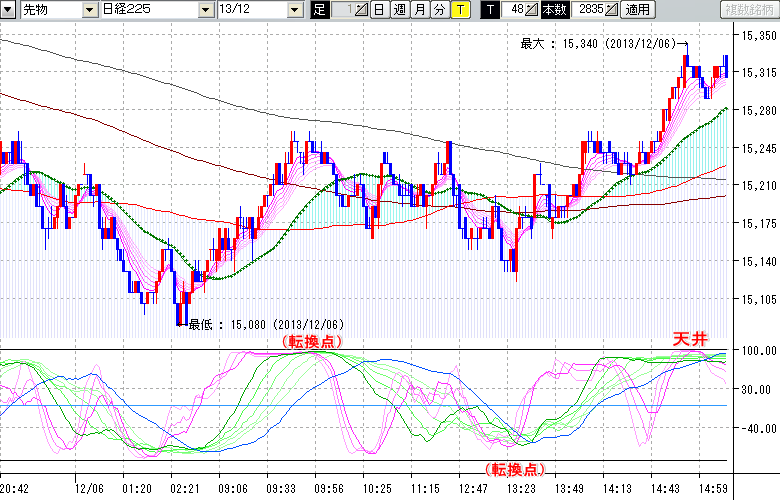Open the 13/12 contract month dropdown
Viewport: 780px width, 500px height.
tap(294, 10)
